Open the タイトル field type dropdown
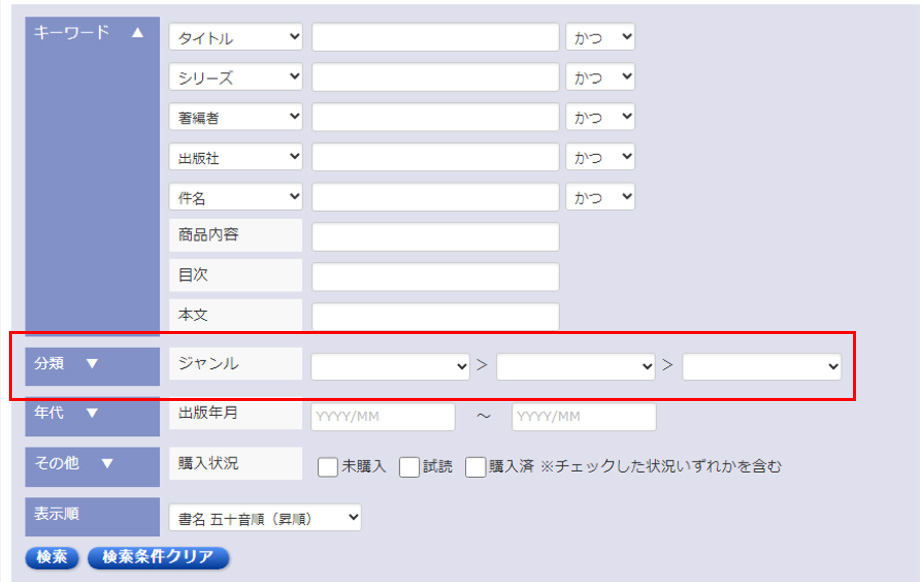 236,38
